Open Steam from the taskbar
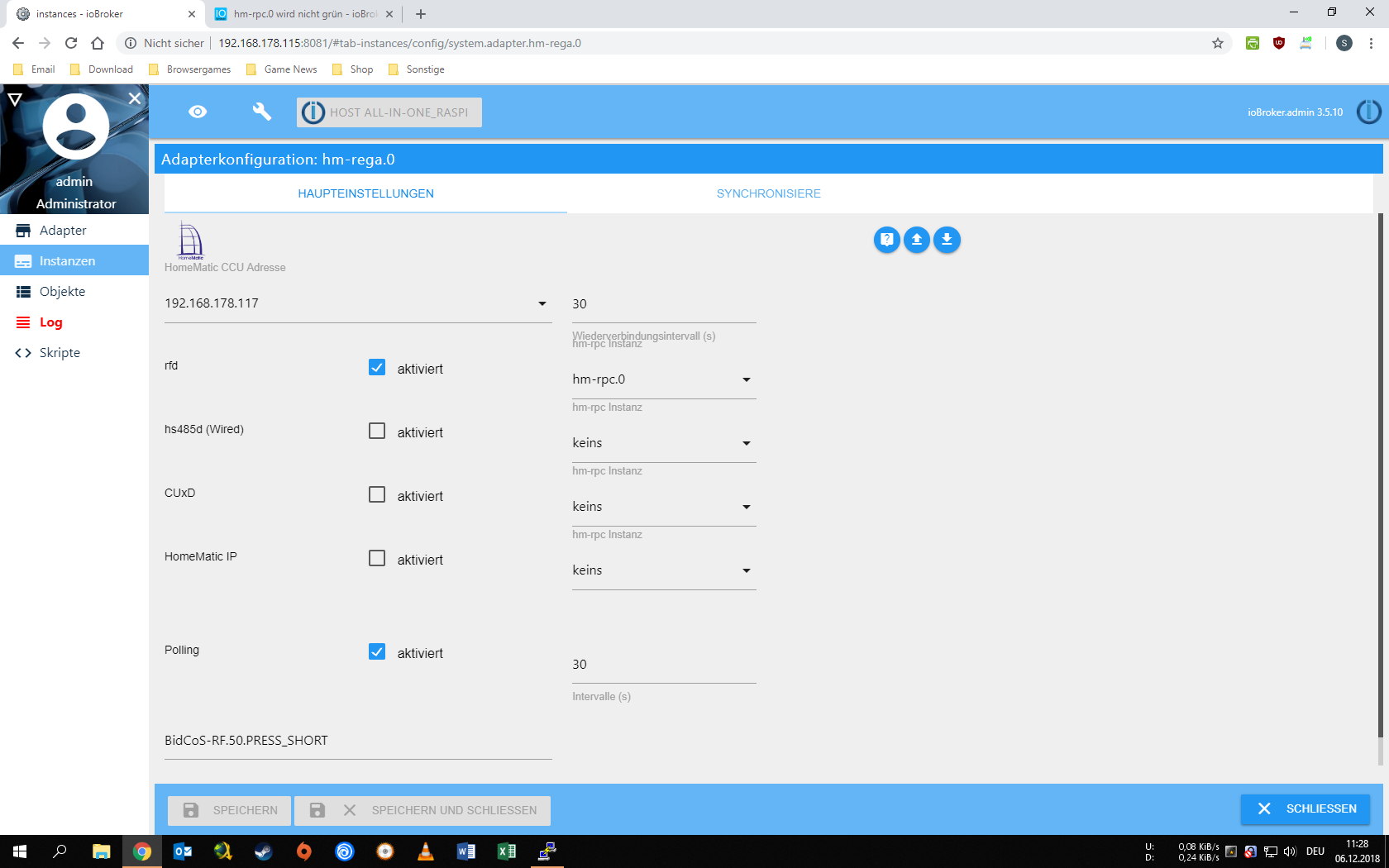Viewport: 1389px width, 868px height. [x=264, y=851]
